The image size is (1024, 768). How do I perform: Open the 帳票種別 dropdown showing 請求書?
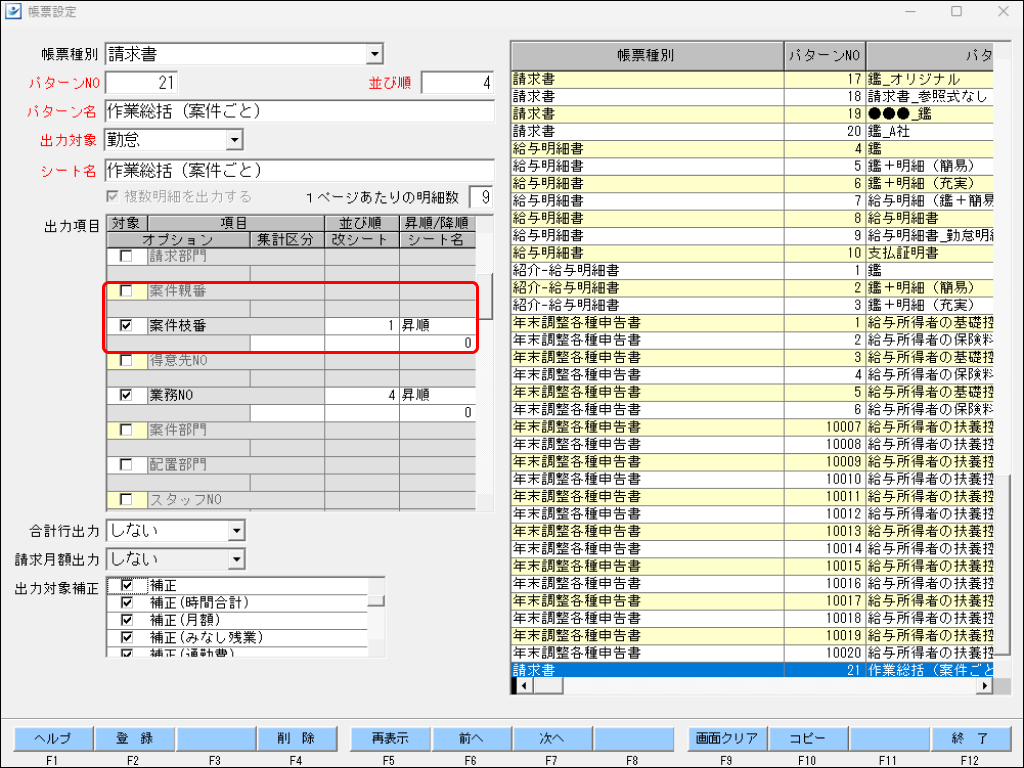pos(375,53)
